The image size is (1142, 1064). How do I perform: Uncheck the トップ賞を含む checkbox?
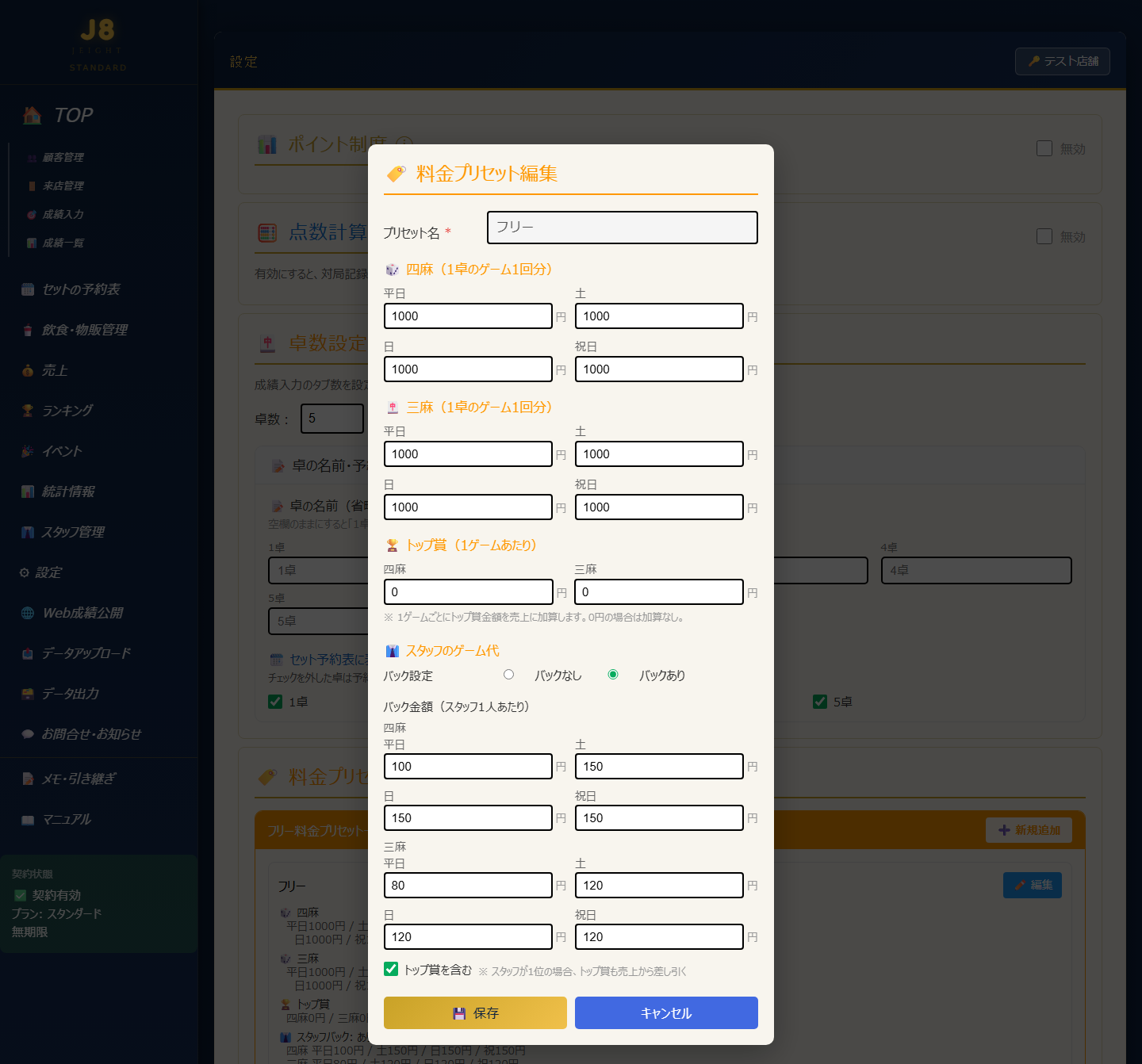[391, 969]
